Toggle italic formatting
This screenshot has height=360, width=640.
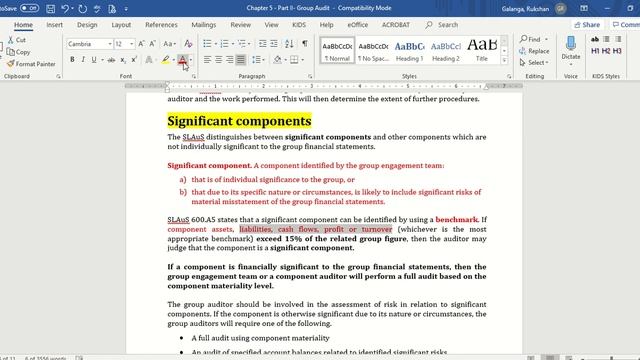coord(83,60)
